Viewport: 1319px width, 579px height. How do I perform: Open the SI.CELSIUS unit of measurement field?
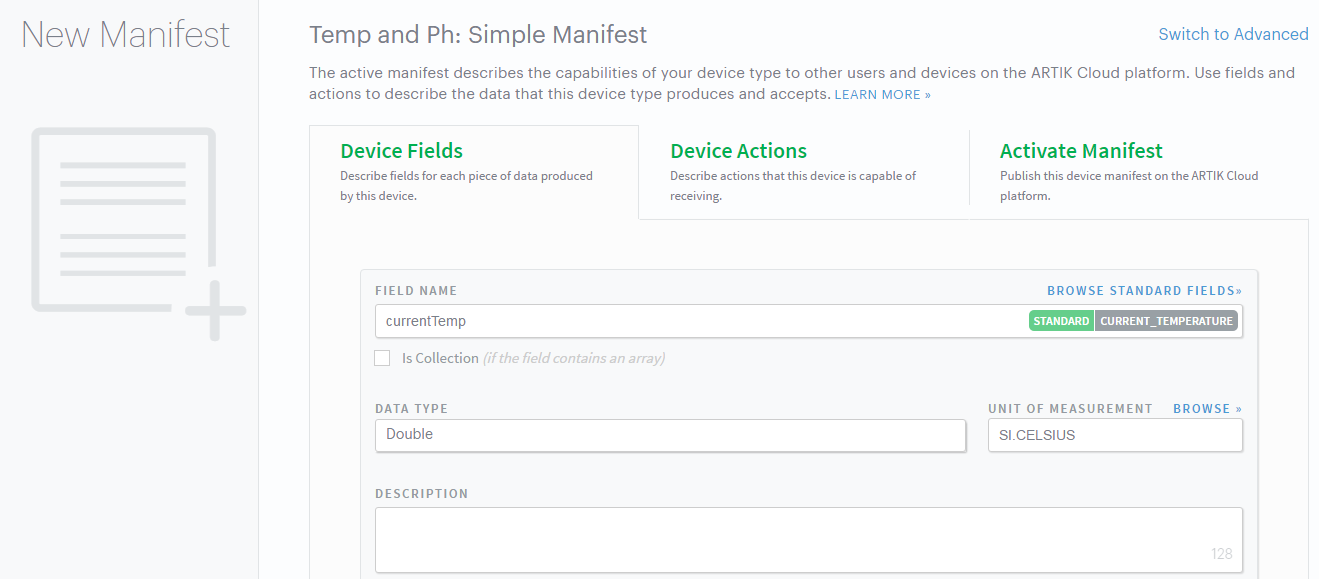pyautogui.click(x=1114, y=435)
